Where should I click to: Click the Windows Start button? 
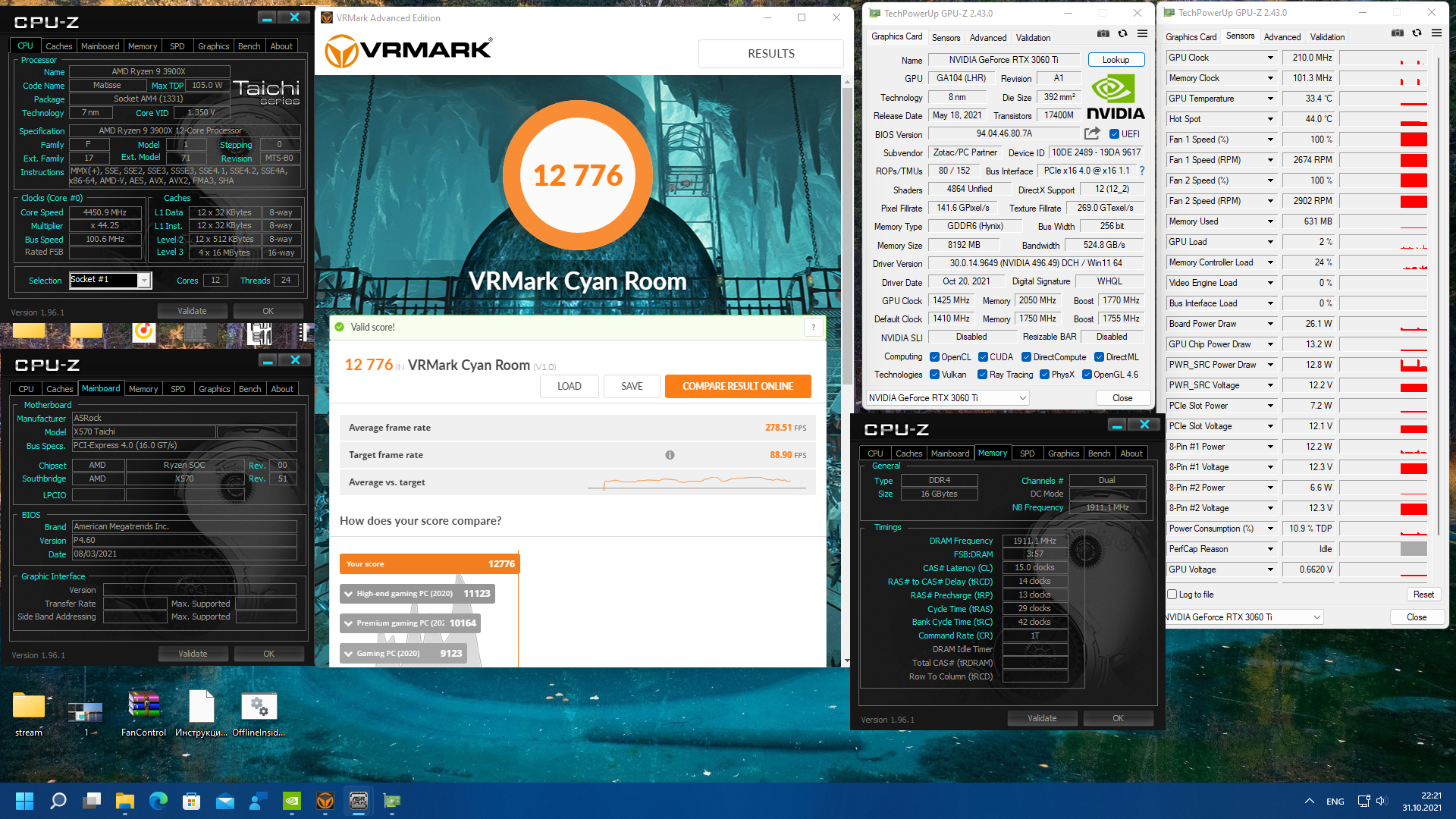pos(24,801)
